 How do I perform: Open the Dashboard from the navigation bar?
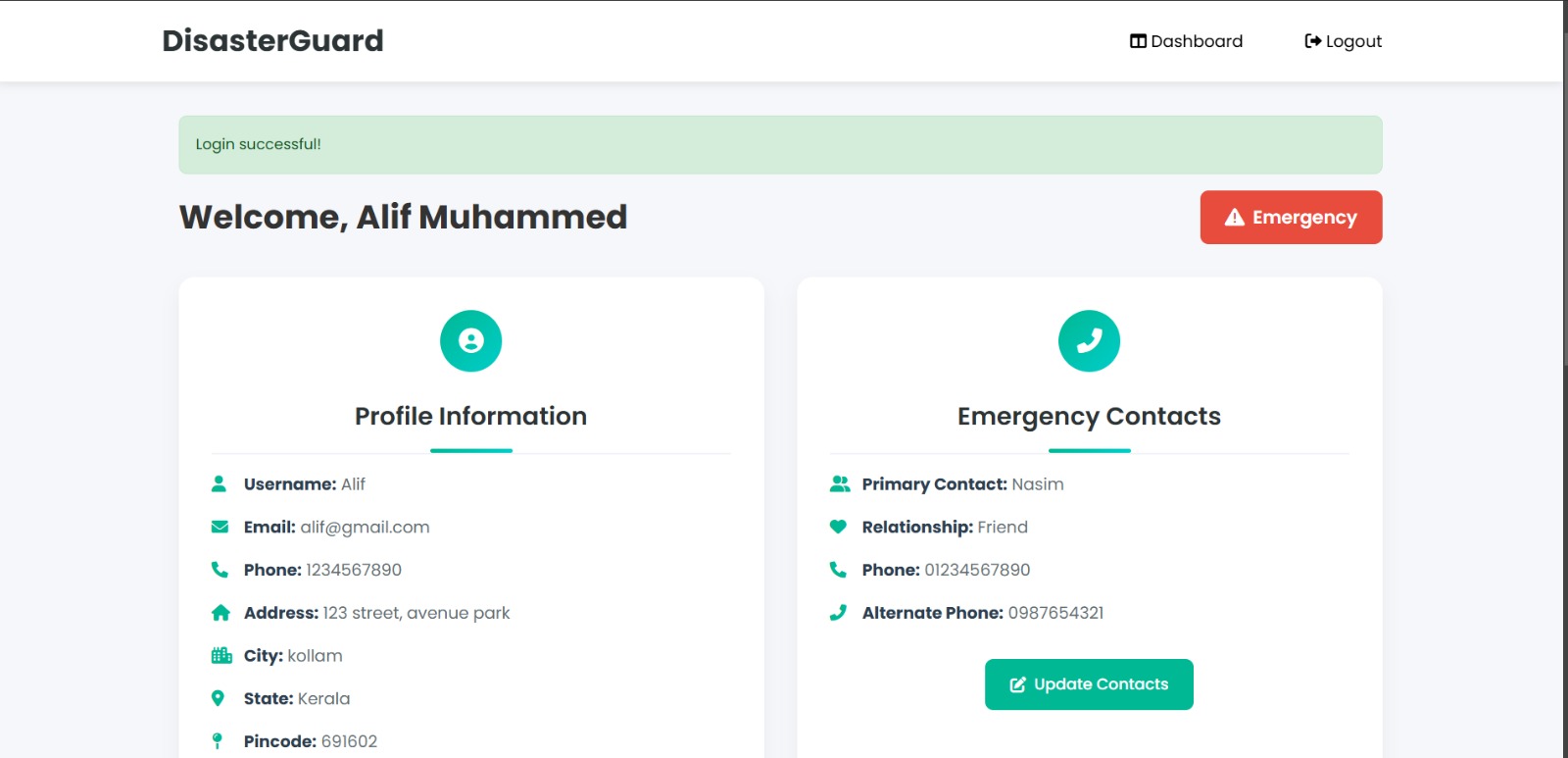pos(1187,40)
